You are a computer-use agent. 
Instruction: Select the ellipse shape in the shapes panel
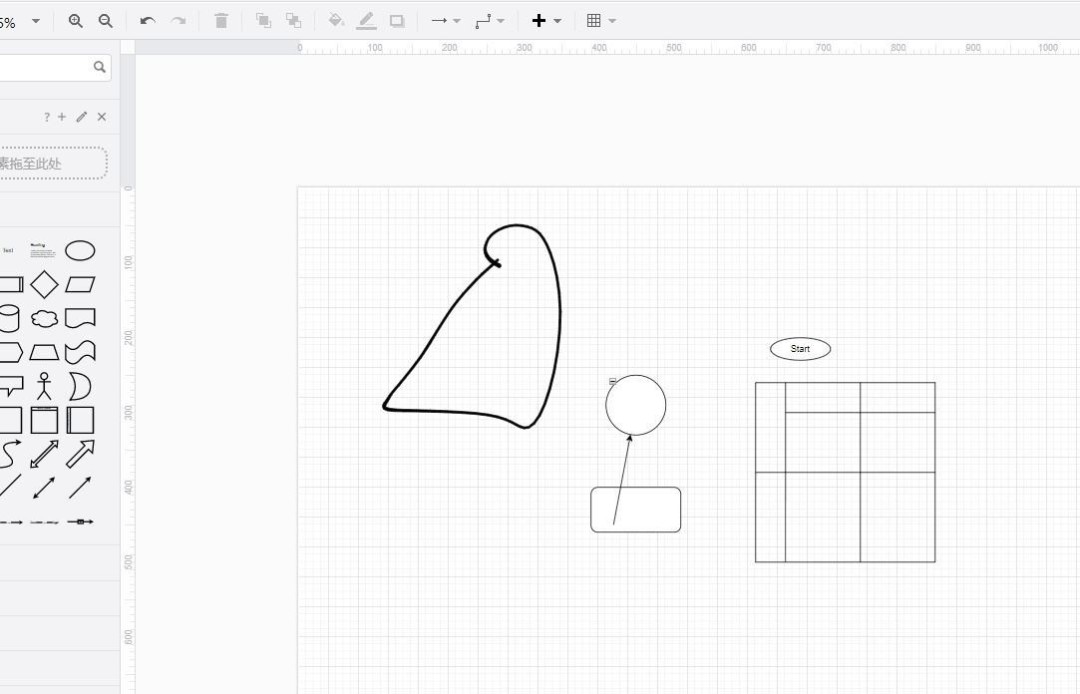click(x=80, y=251)
